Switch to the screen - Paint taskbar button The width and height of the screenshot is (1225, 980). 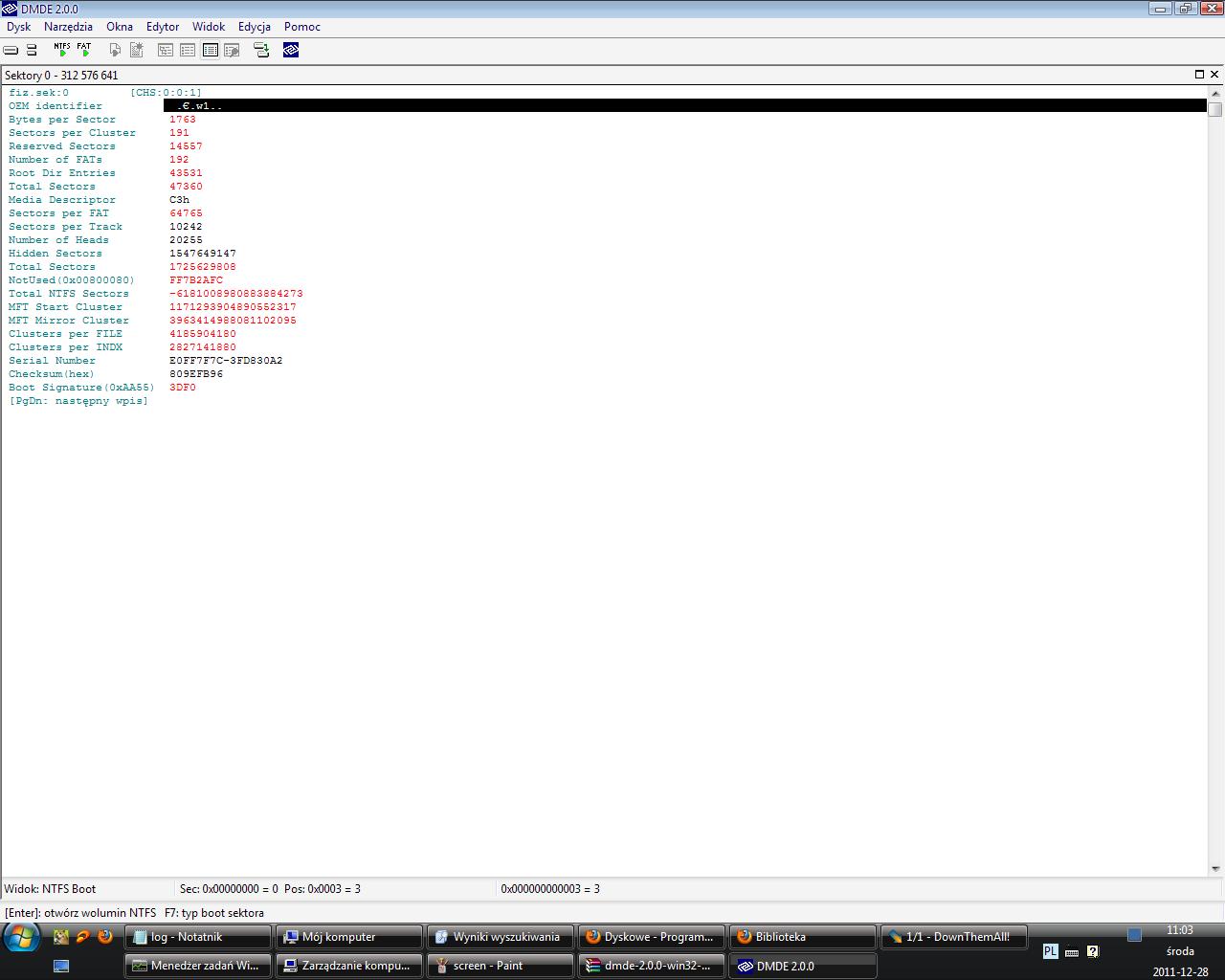tap(501, 966)
